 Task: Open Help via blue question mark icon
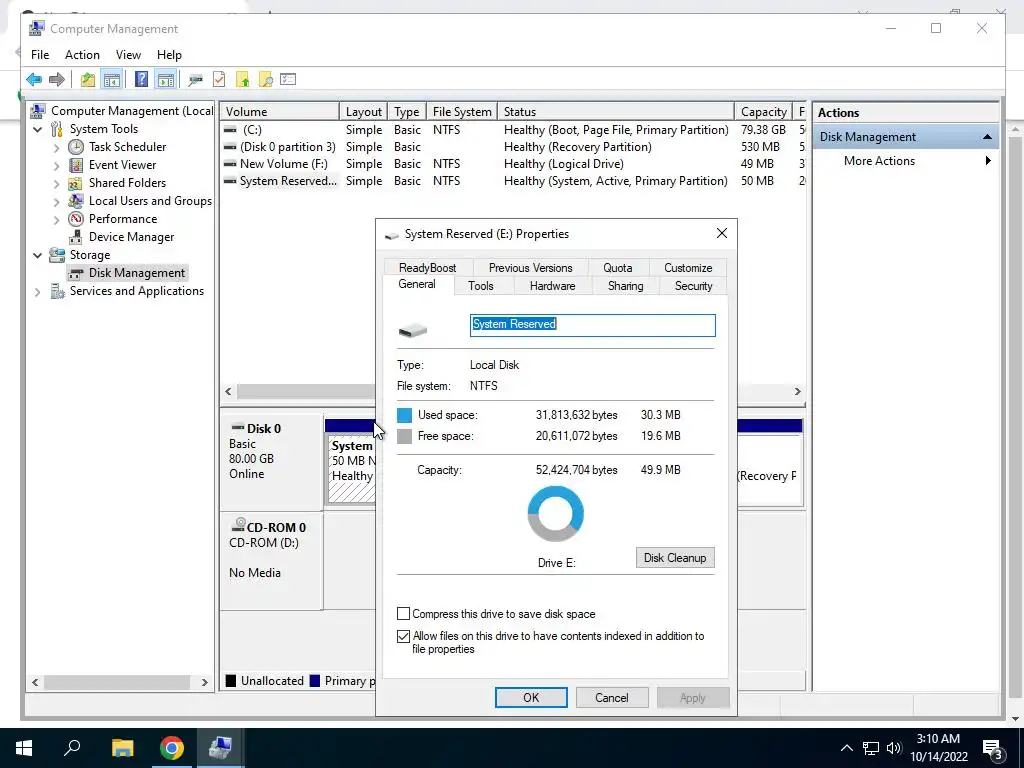[141, 80]
